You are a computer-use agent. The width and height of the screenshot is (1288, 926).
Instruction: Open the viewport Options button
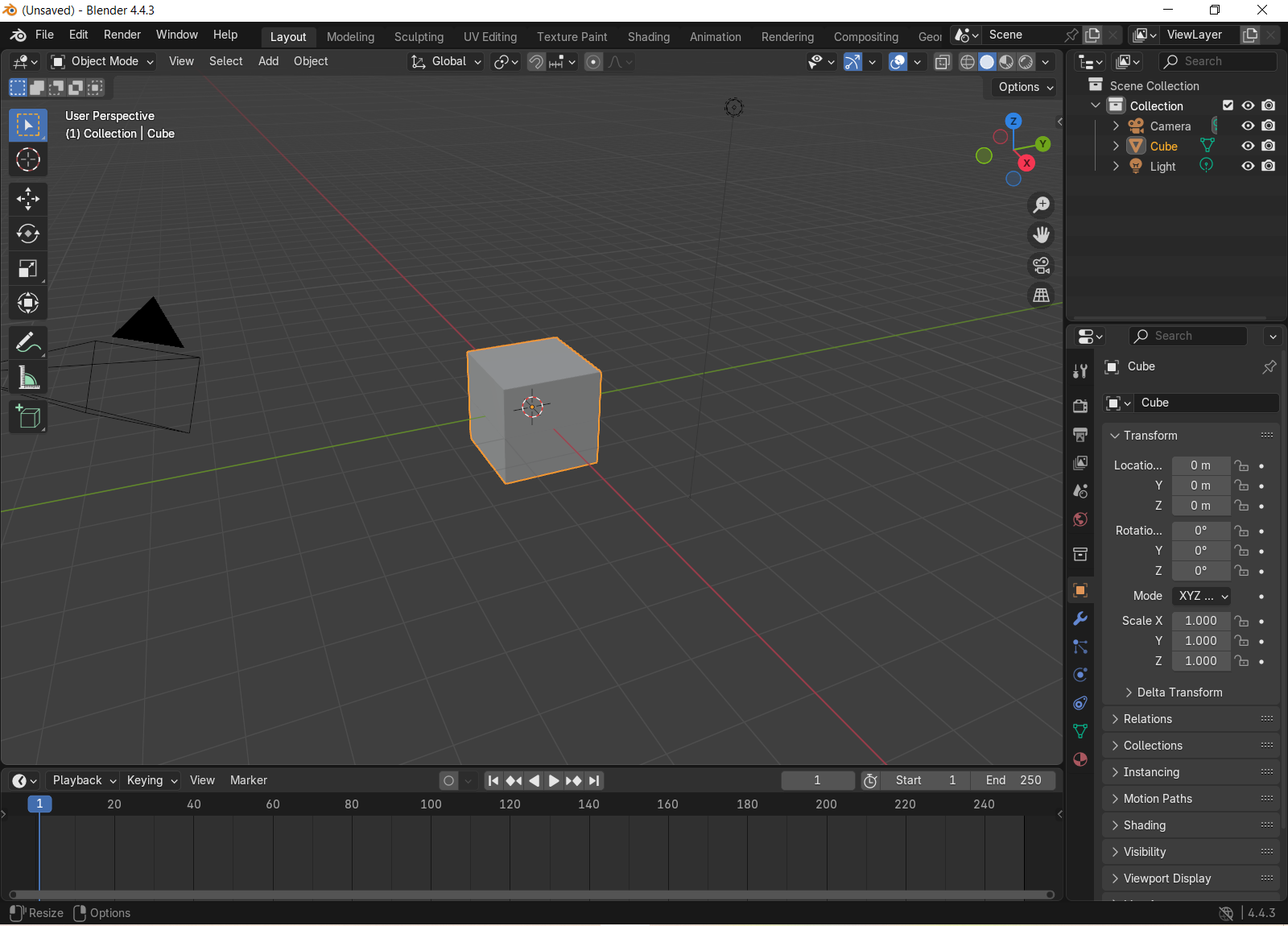pos(1024,87)
